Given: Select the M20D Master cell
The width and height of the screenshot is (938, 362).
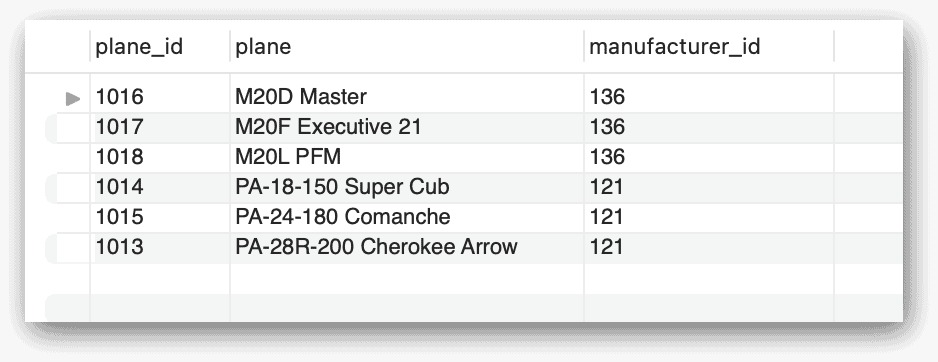Looking at the screenshot, I should coord(407,97).
